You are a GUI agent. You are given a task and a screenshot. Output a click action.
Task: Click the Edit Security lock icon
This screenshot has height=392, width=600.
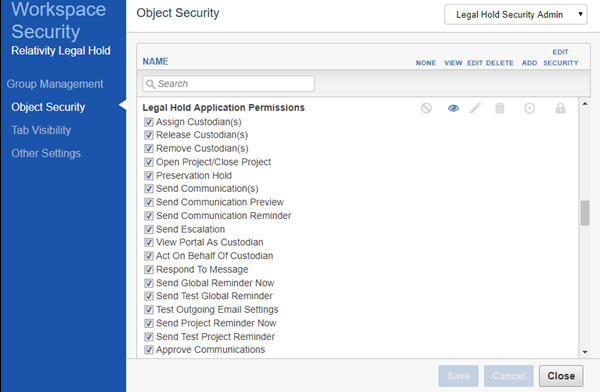click(x=561, y=108)
